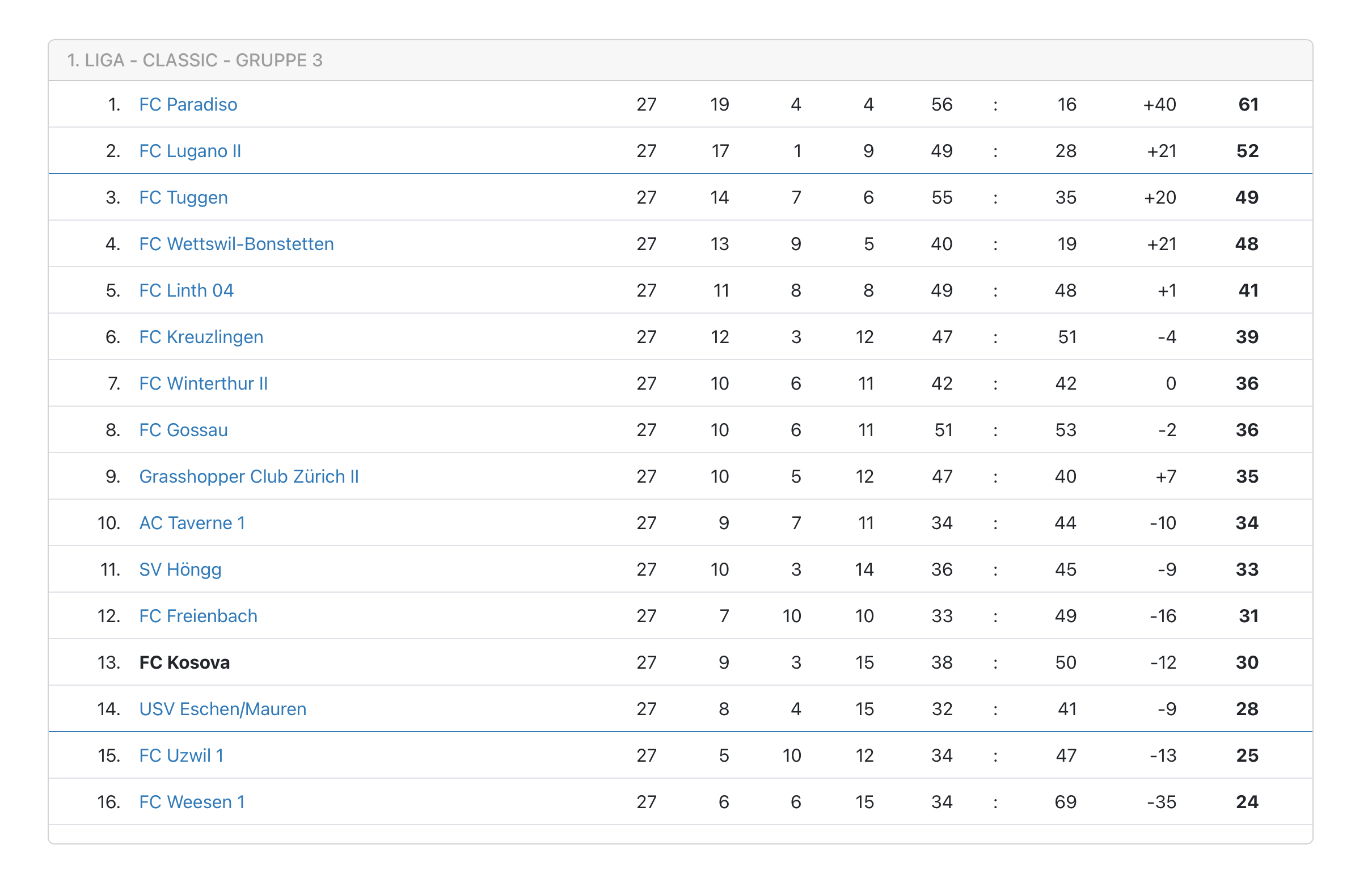
Task: Open the FC Gossau team page
Action: tap(183, 430)
